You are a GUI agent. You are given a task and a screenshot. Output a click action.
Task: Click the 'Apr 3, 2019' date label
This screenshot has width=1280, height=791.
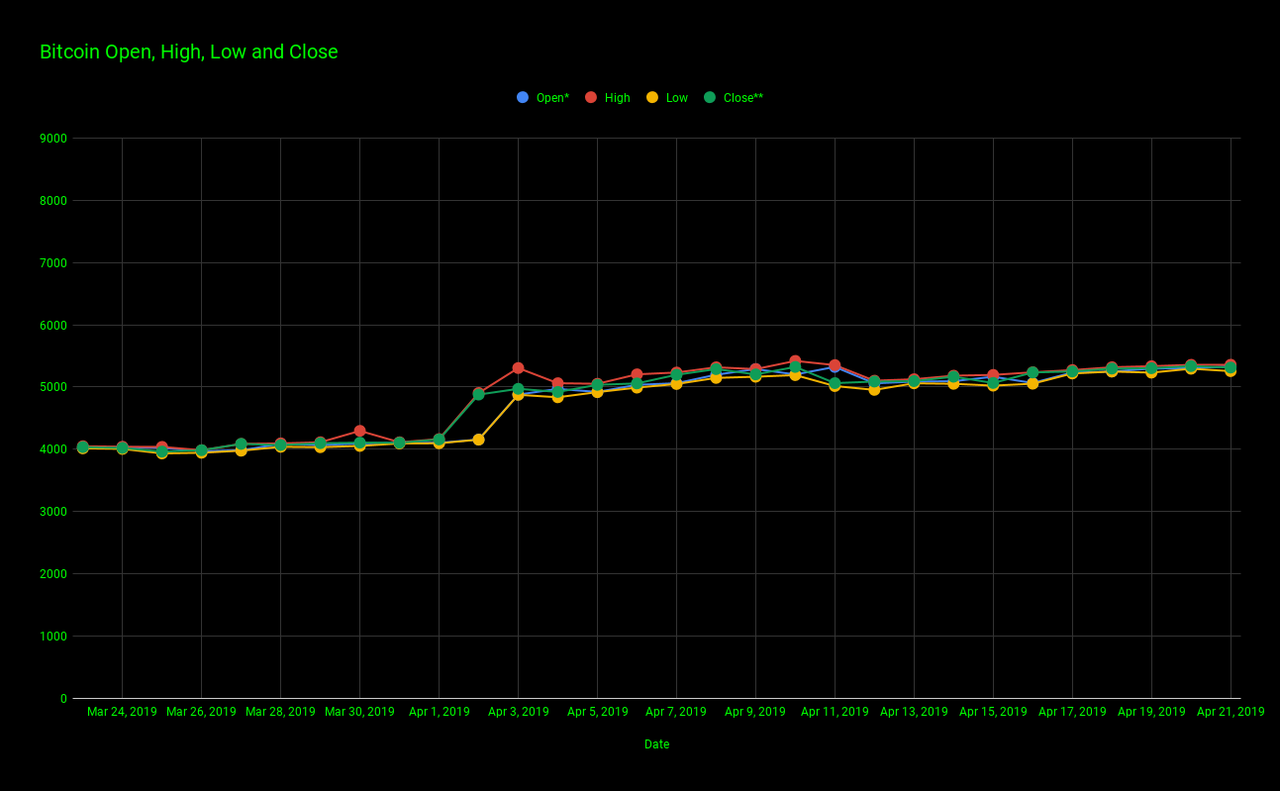coord(518,712)
